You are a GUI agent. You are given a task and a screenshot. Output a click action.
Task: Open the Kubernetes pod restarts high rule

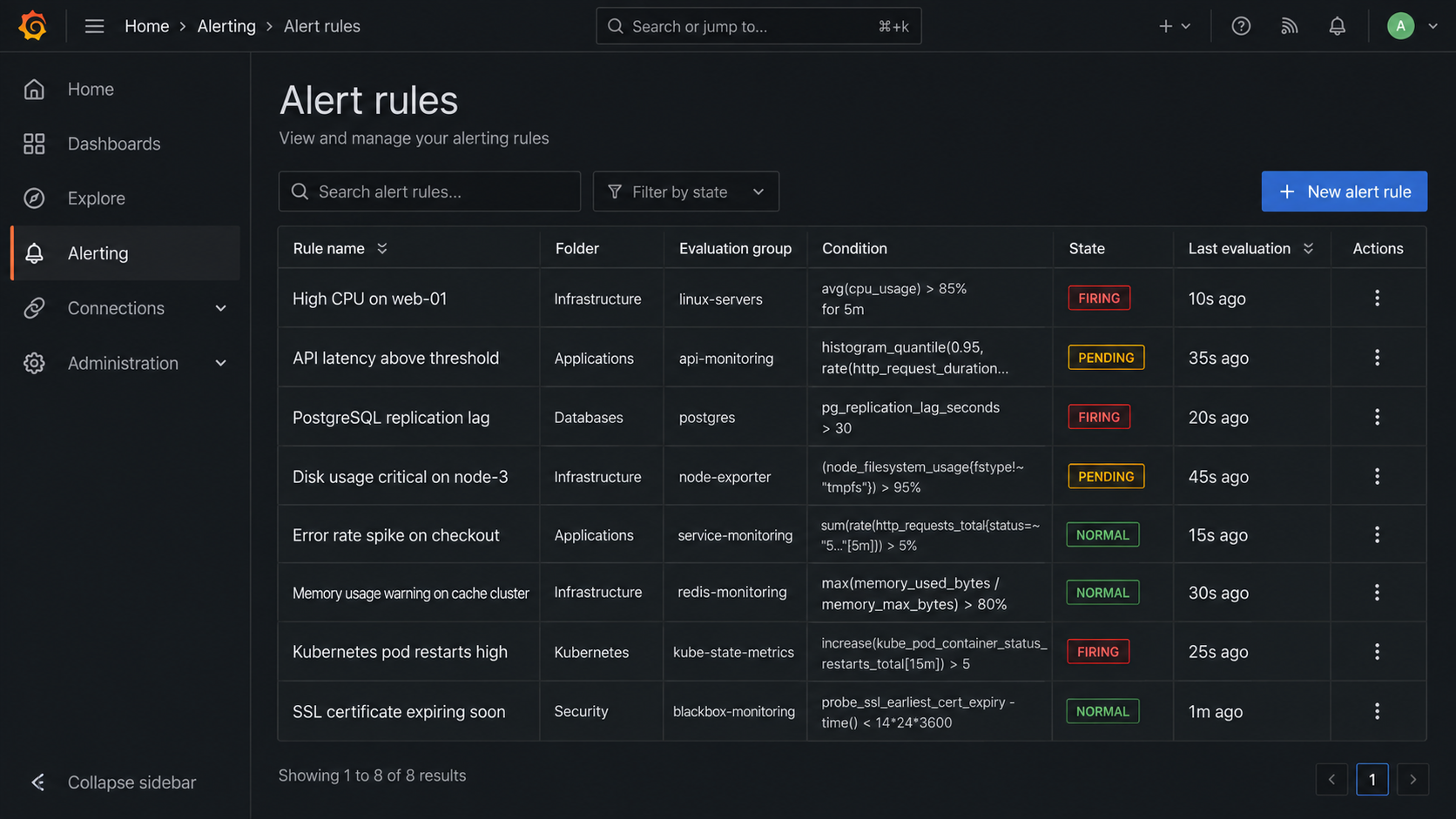[400, 652]
